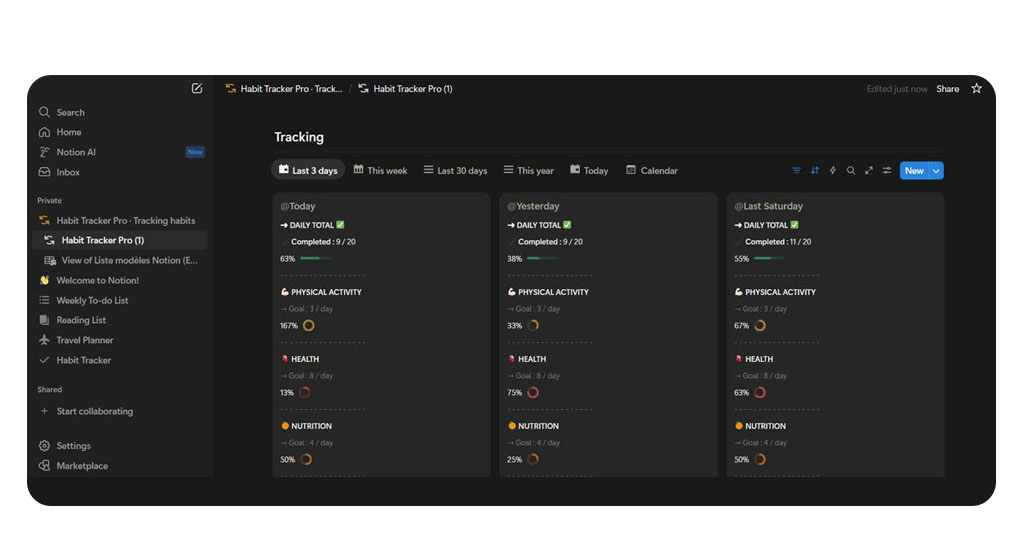
Task: Open database in full page expand icon
Action: 869,171
